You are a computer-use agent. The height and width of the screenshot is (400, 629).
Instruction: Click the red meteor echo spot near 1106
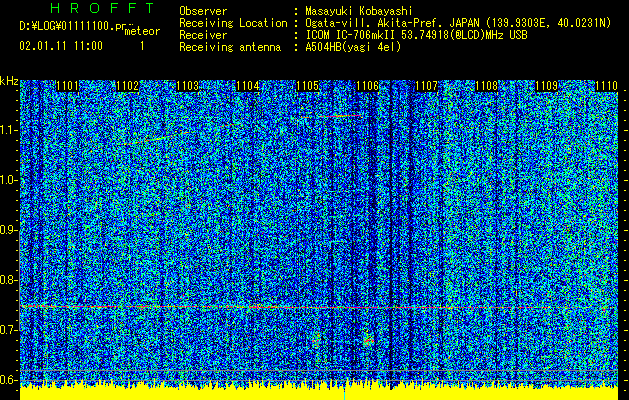pos(368,341)
